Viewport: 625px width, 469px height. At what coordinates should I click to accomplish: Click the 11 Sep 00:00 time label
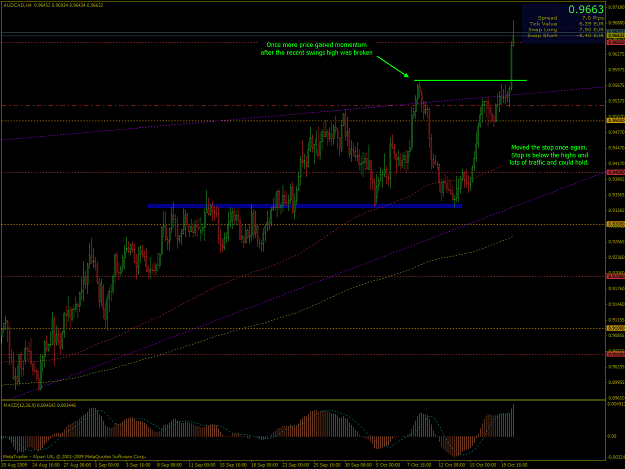(x=202, y=465)
